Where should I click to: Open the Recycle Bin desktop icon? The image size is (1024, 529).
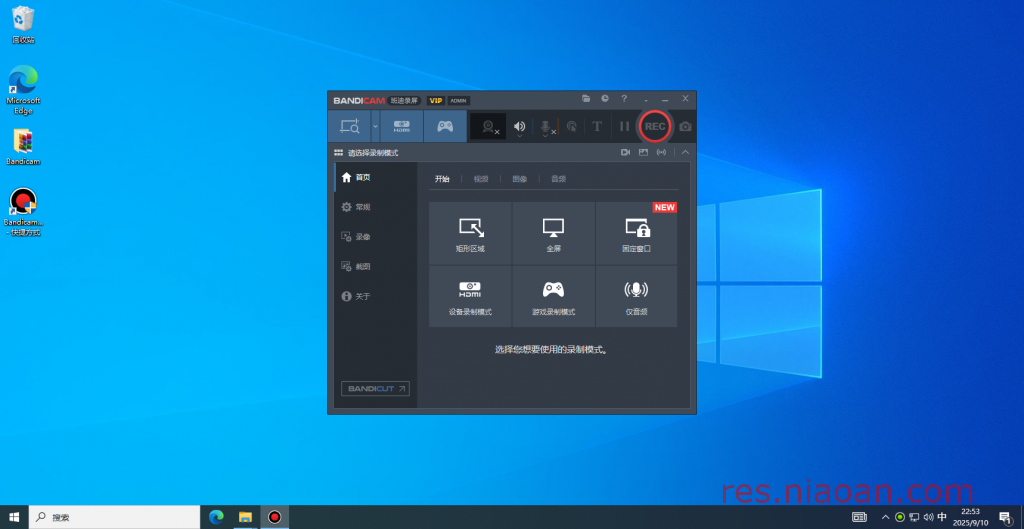(x=23, y=25)
